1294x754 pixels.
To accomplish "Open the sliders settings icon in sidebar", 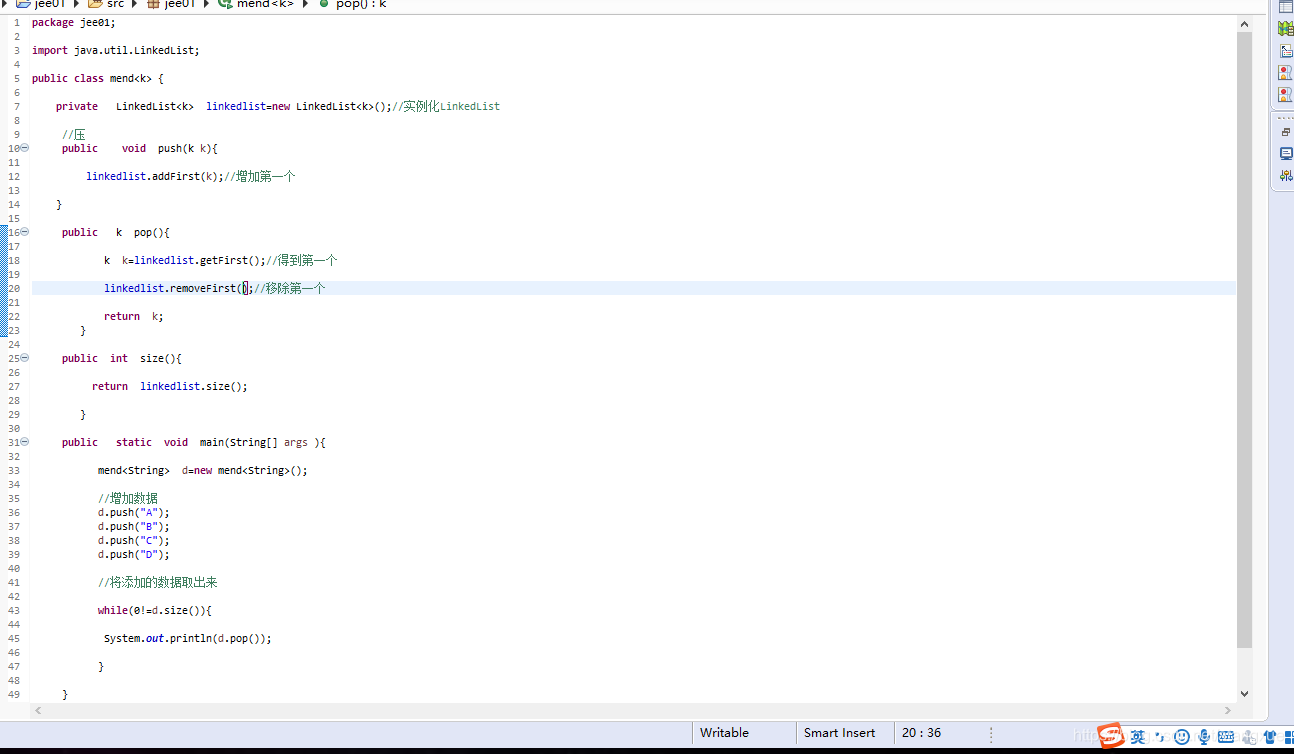I will 1286,176.
